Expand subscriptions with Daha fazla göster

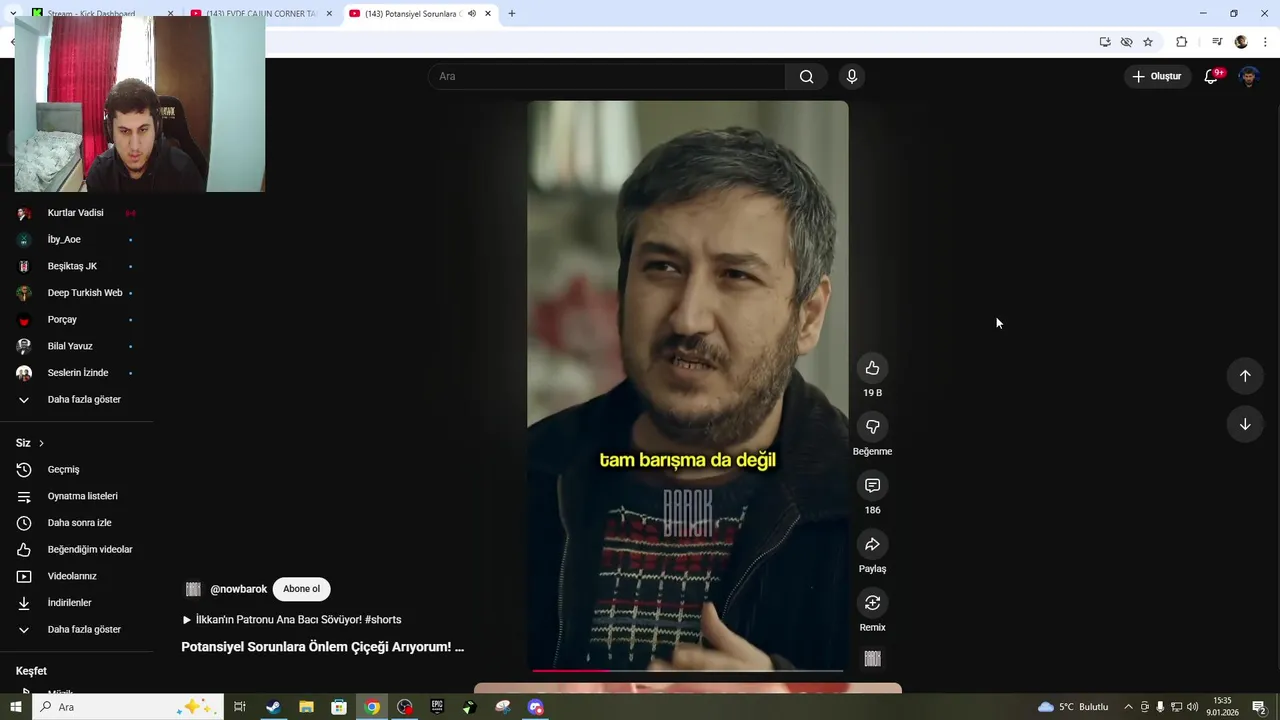click(x=76, y=400)
